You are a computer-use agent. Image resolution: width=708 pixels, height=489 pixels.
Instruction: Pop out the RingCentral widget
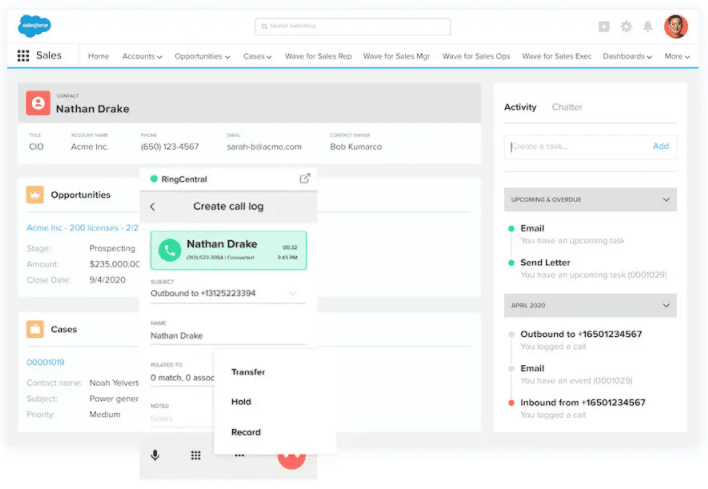point(305,179)
